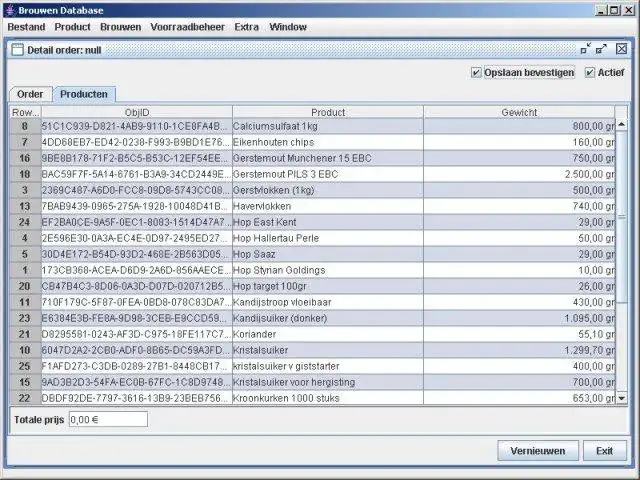640x480 pixels.
Task: Click the 55,10 gr weight cell
Action: pos(519,334)
